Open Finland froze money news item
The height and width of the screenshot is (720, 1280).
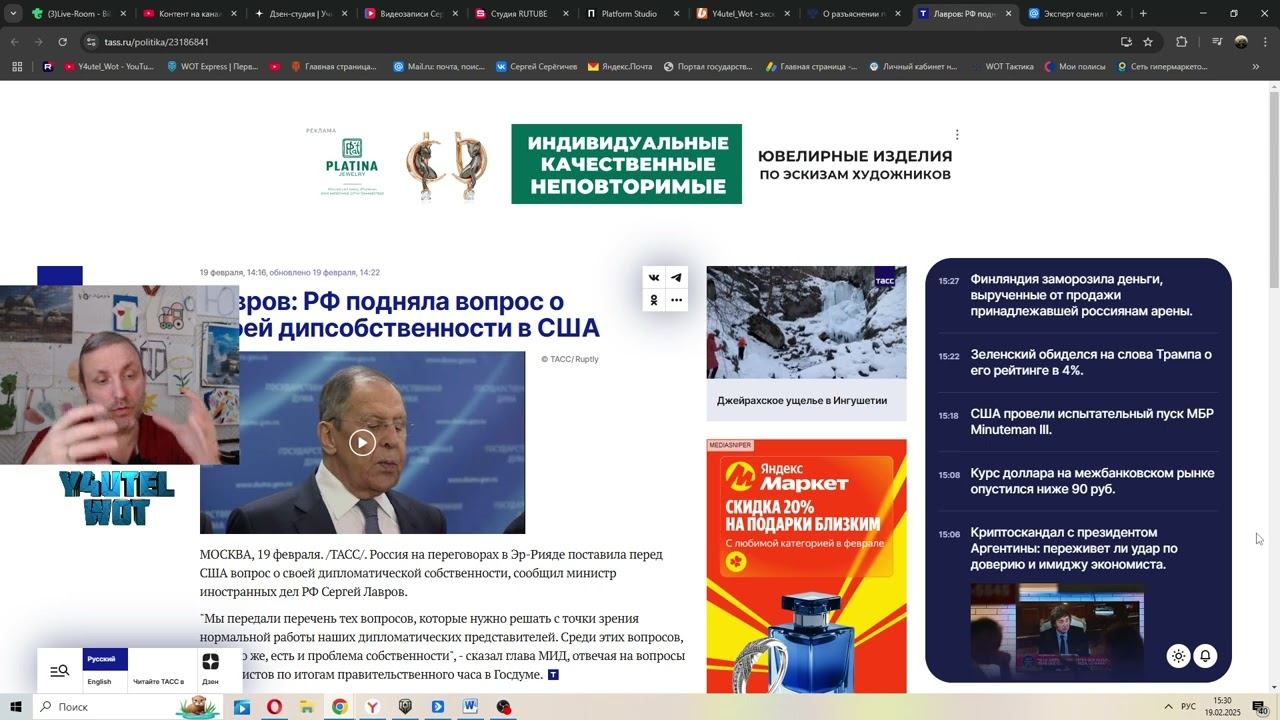pyautogui.click(x=1081, y=295)
